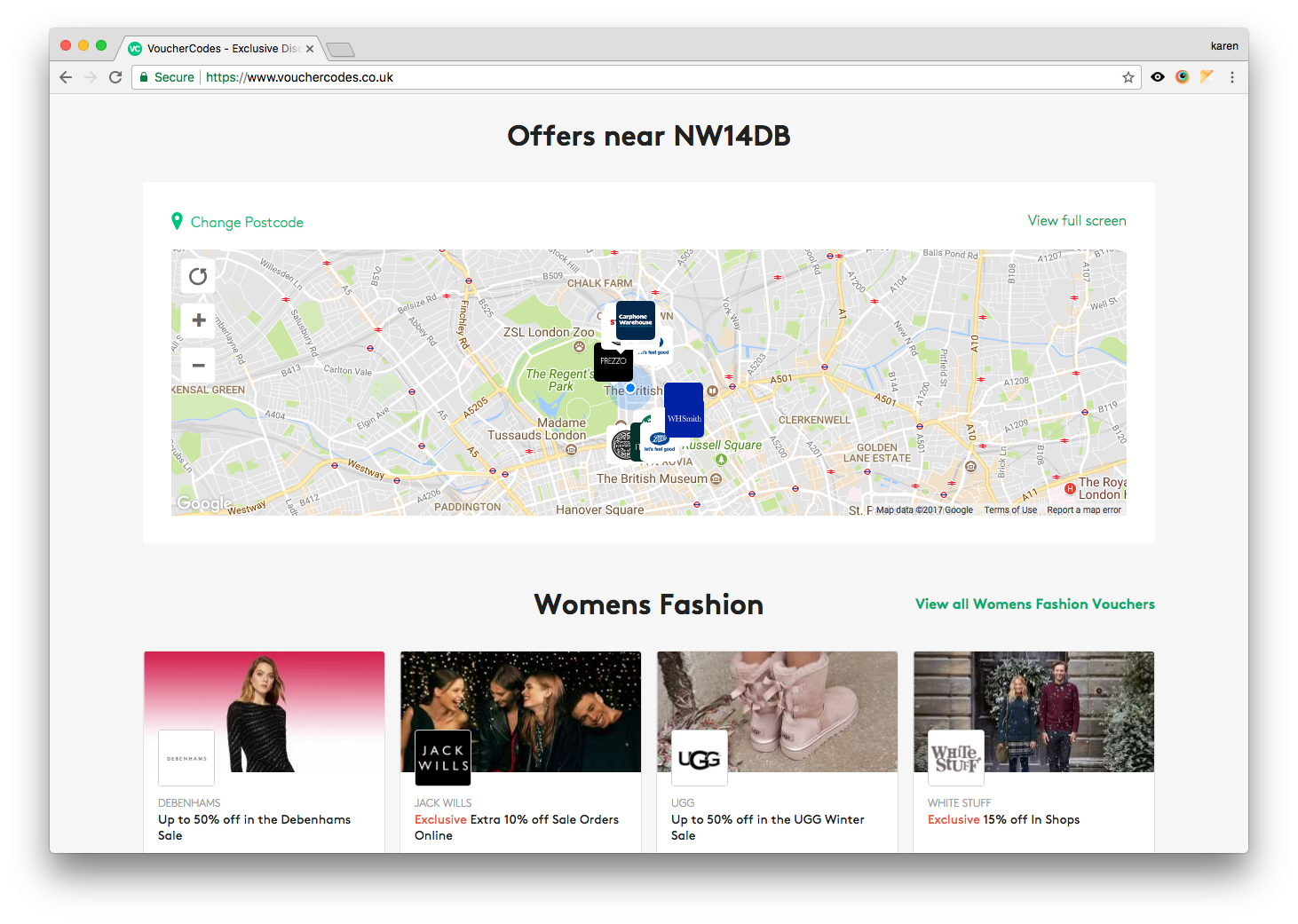The height and width of the screenshot is (924, 1298).
Task: Click the Debenhams brand logo
Action: click(x=186, y=758)
